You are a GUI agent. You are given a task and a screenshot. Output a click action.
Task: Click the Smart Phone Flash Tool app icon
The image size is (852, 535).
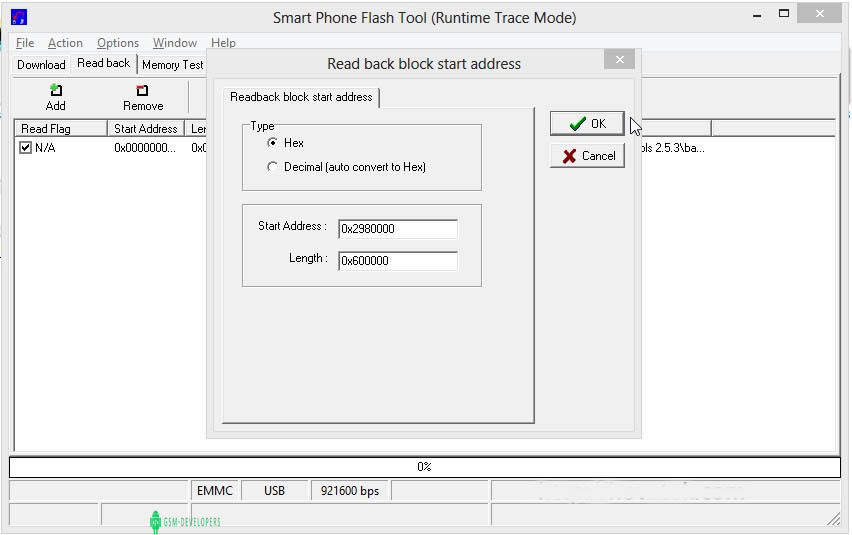[x=19, y=17]
